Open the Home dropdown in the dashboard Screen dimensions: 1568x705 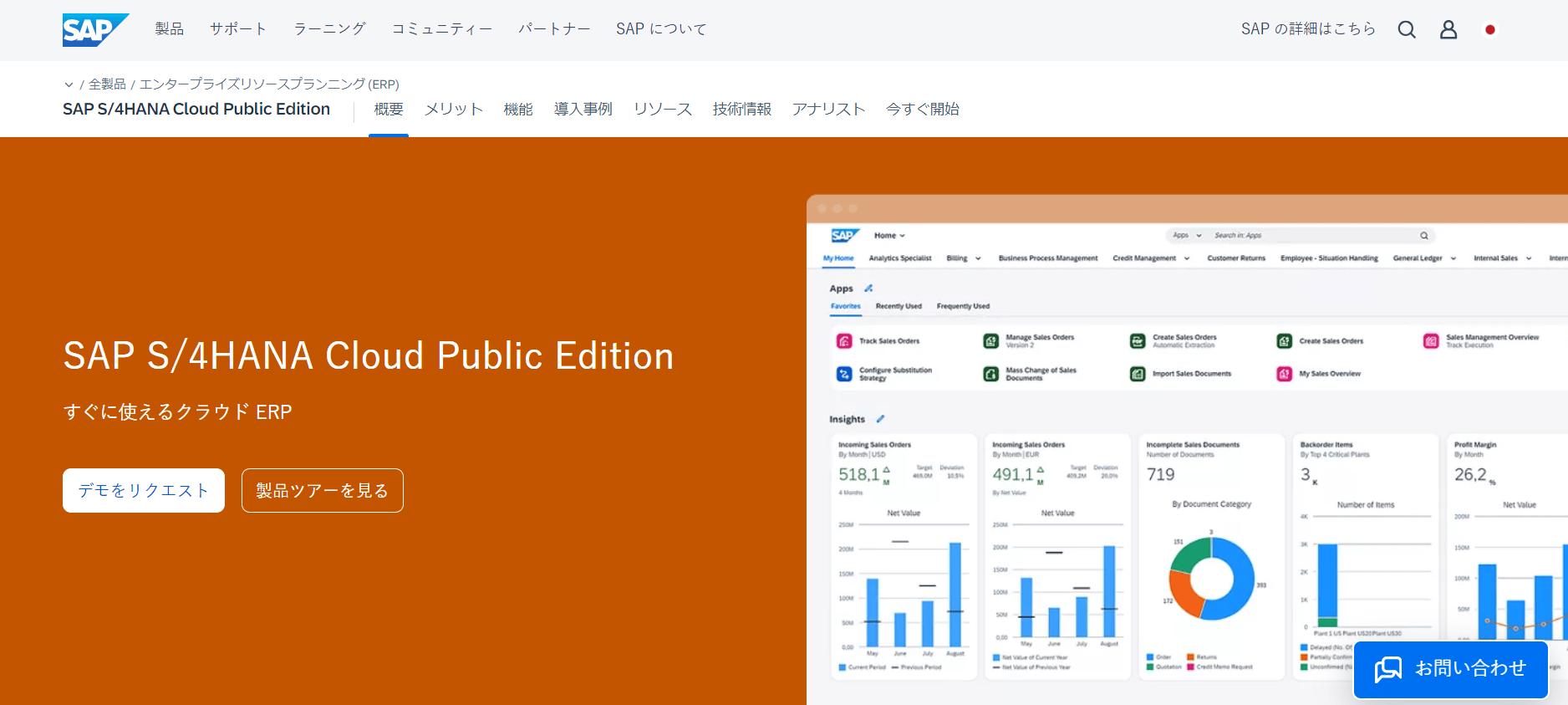(889, 236)
